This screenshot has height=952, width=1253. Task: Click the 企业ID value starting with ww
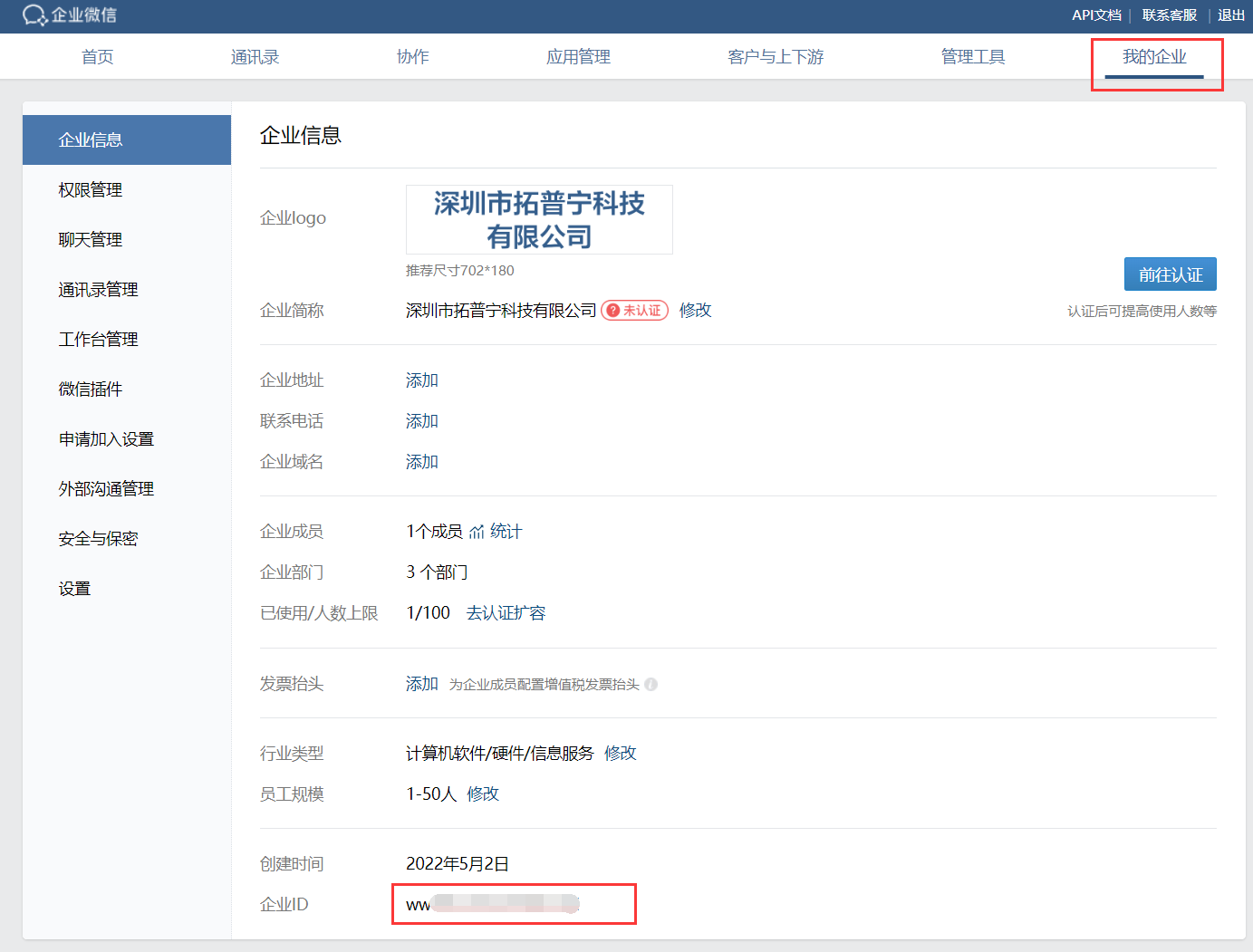493,904
